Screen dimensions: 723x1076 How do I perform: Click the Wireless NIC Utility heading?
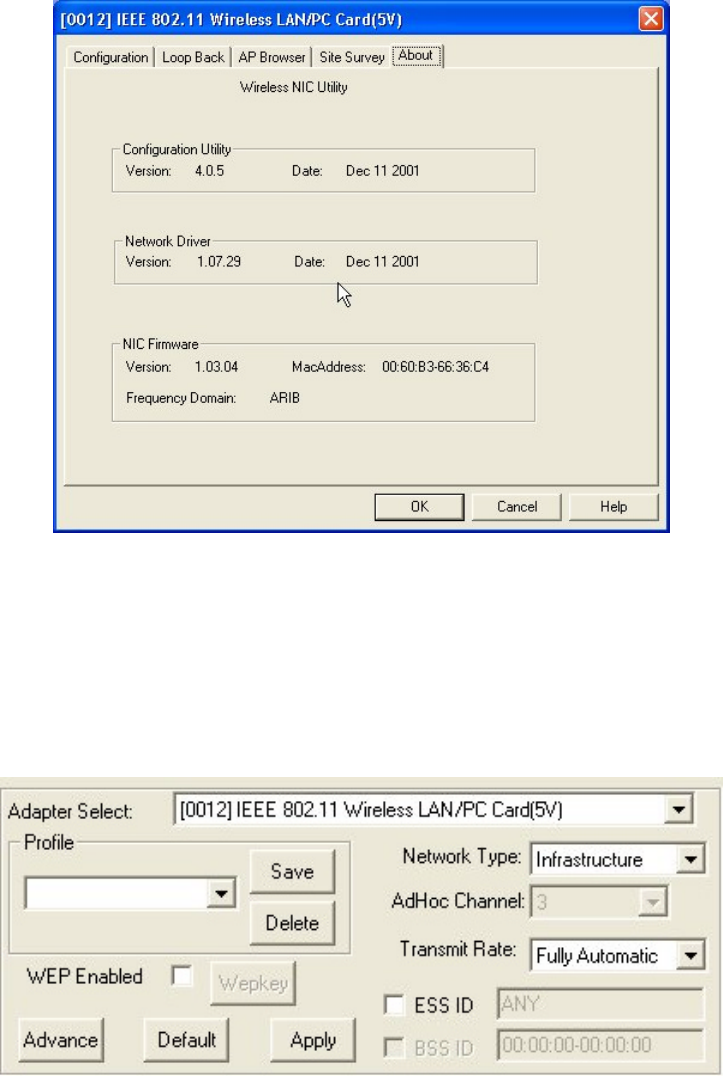click(294, 87)
